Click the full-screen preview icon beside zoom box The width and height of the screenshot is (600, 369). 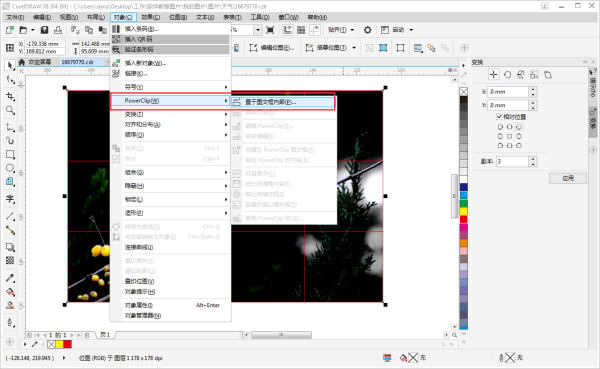(x=270, y=30)
